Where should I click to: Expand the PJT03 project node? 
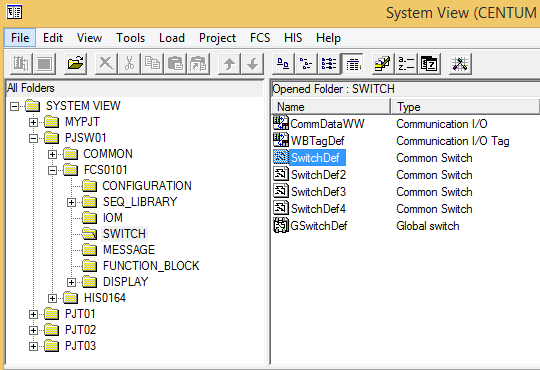[33, 346]
